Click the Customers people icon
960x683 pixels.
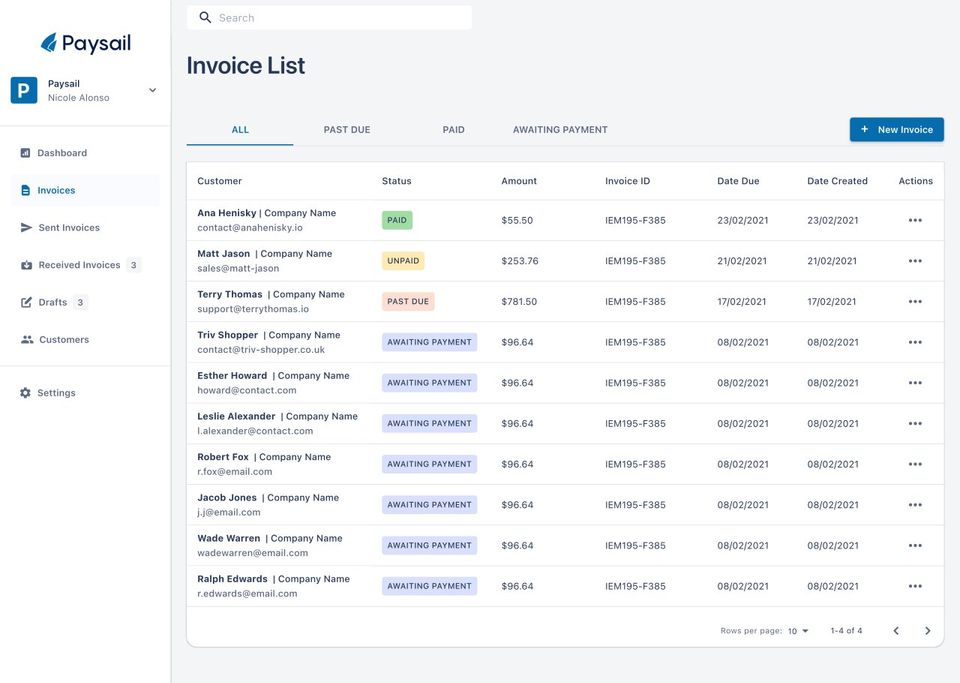27,340
